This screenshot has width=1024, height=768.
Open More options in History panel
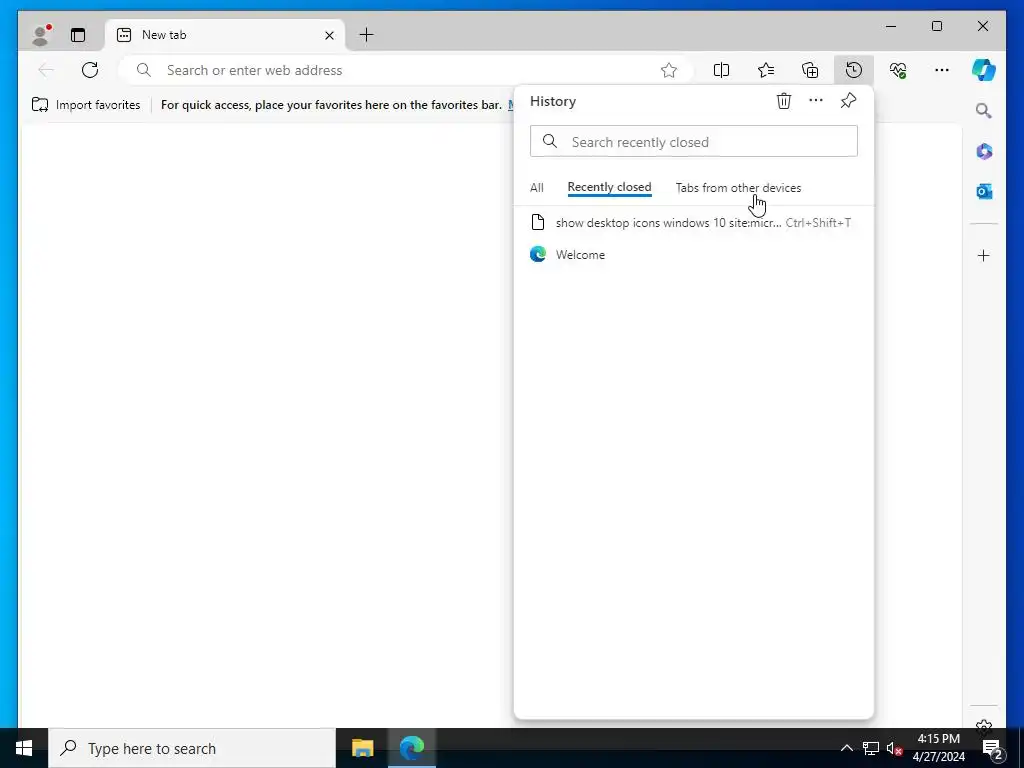pyautogui.click(x=816, y=101)
